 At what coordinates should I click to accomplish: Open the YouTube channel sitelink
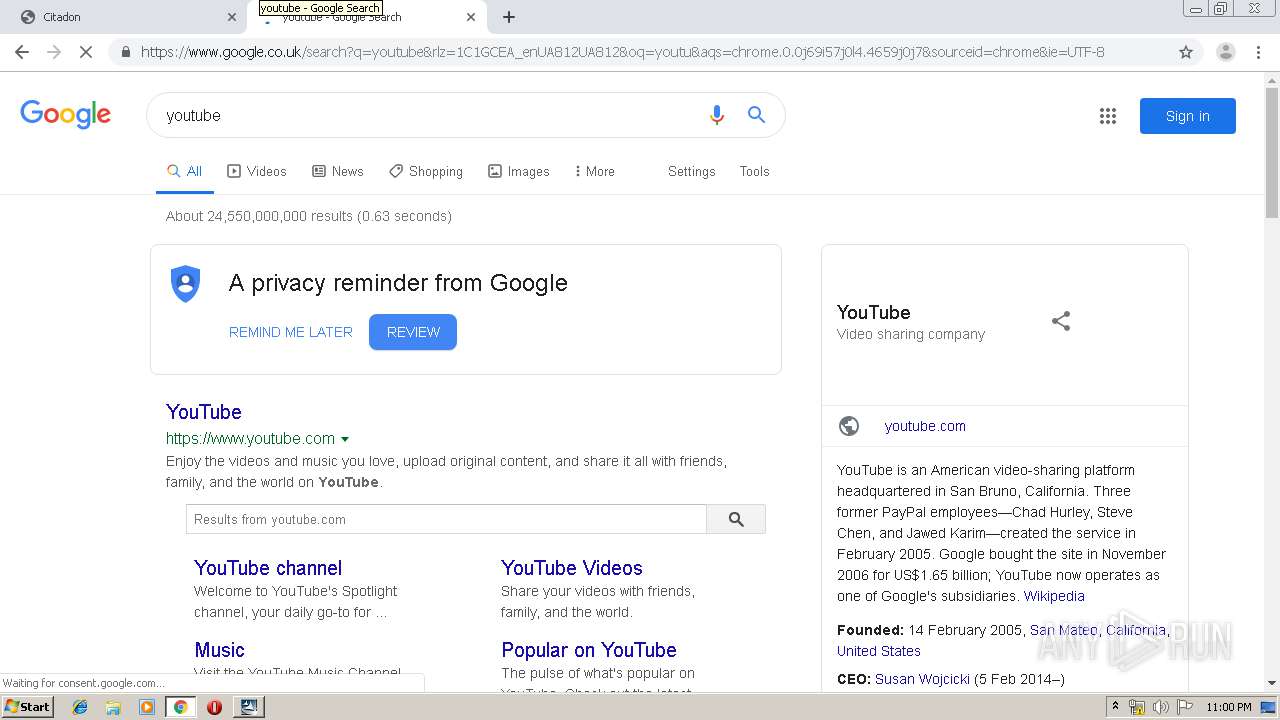coord(268,568)
